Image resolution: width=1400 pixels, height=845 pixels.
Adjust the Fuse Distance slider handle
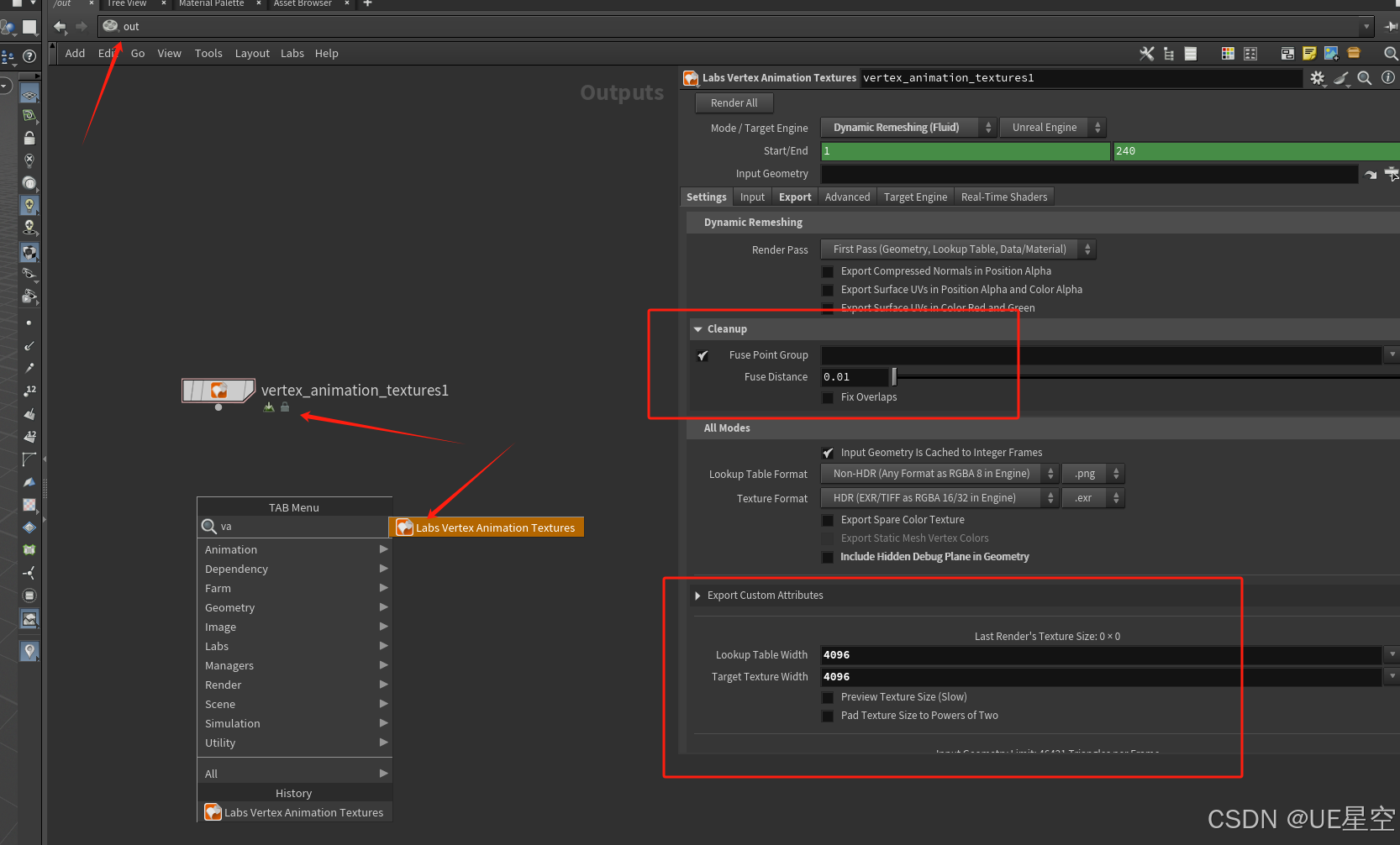coord(894,377)
